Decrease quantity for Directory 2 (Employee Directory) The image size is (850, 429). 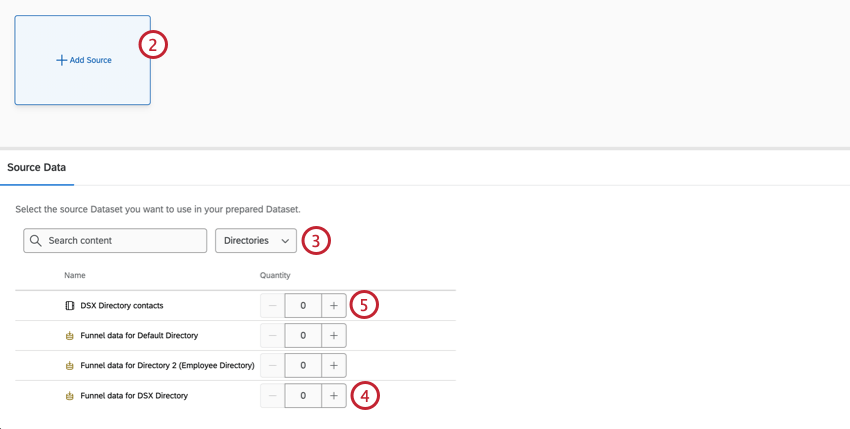click(x=272, y=365)
